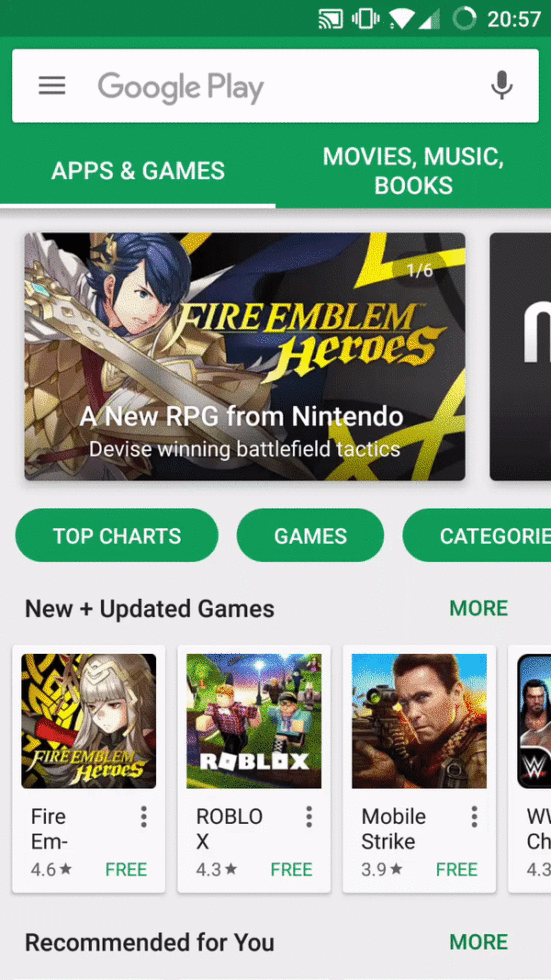
Task: Open the Fire Emblem Heroes app icon
Action: click(x=89, y=721)
